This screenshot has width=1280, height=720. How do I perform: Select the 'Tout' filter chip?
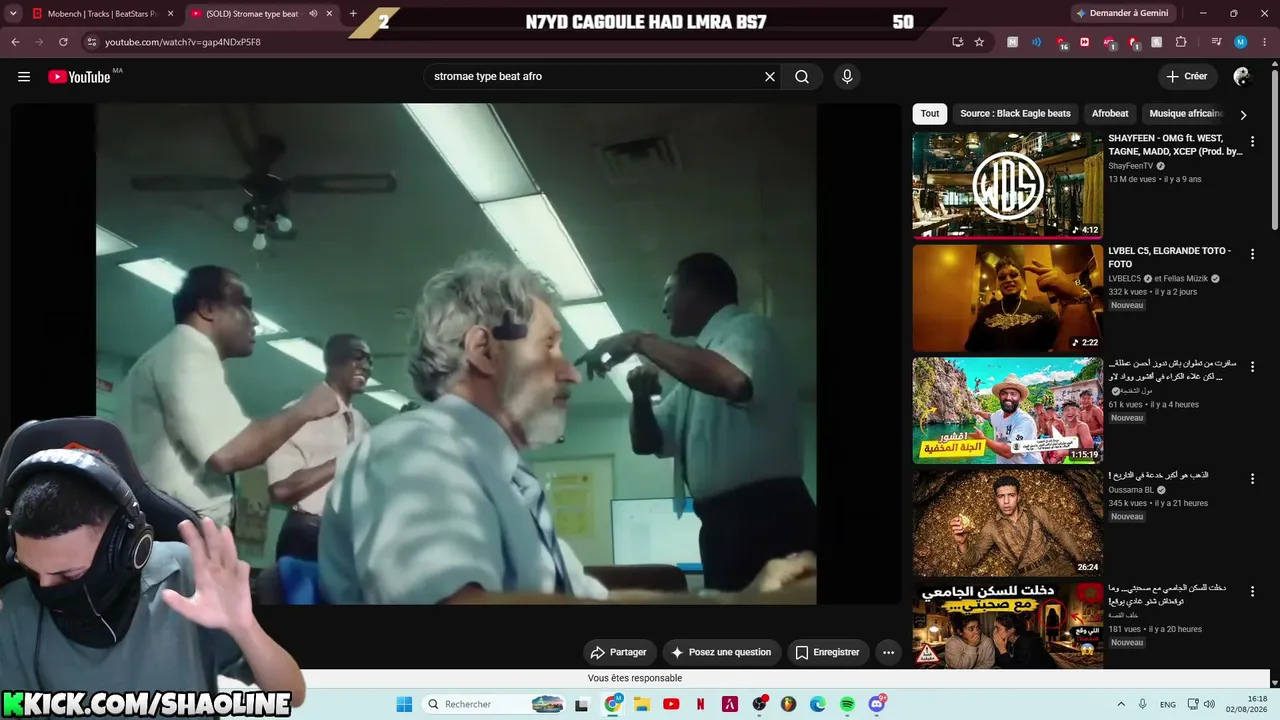coord(930,114)
